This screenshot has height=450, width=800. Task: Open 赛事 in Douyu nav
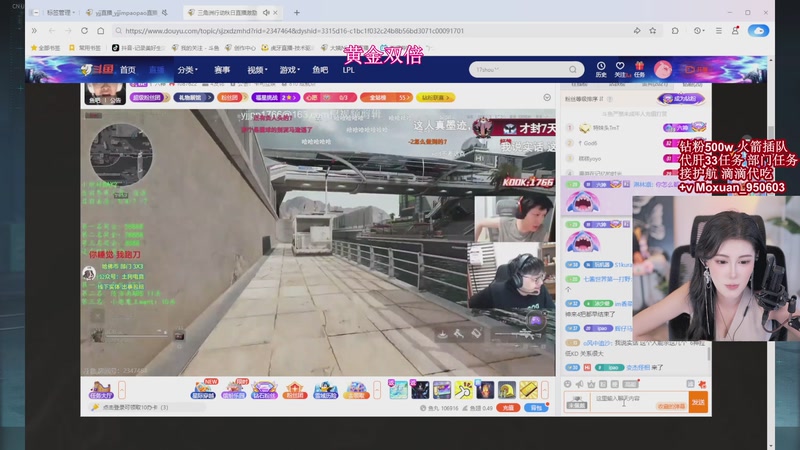[222, 70]
